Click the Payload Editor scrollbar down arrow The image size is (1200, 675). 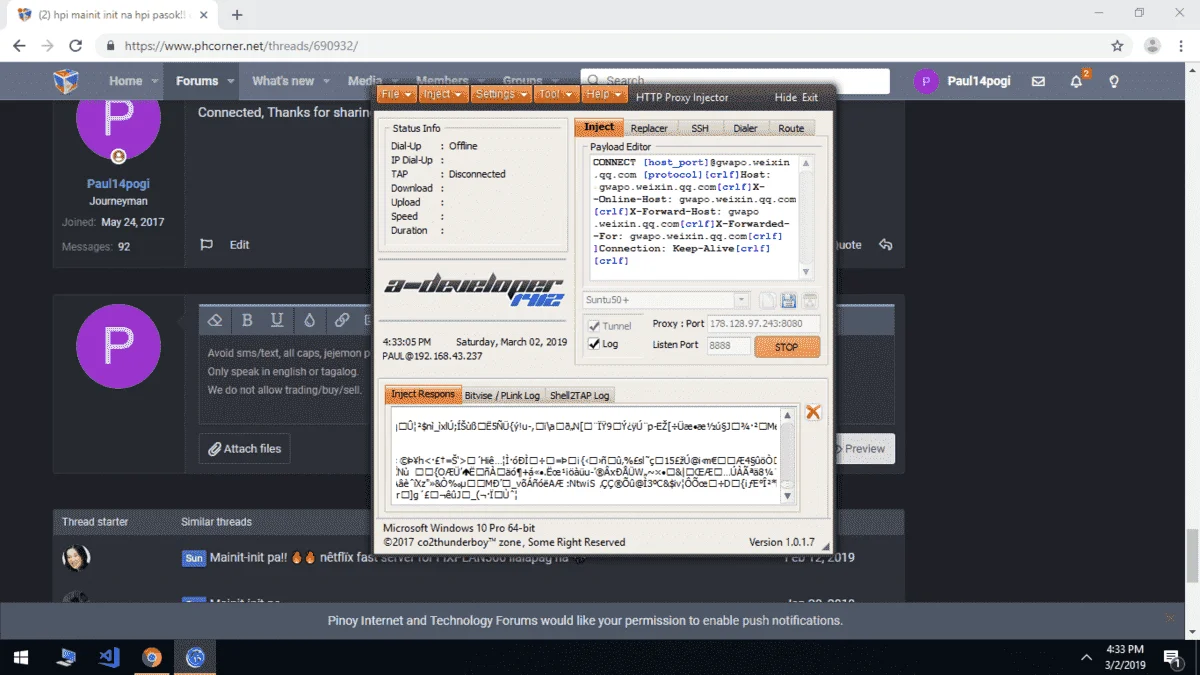click(x=806, y=273)
